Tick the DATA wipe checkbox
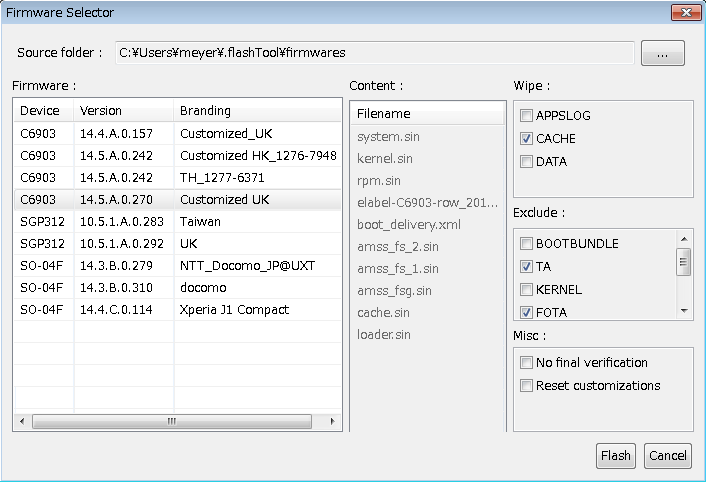 [x=526, y=162]
